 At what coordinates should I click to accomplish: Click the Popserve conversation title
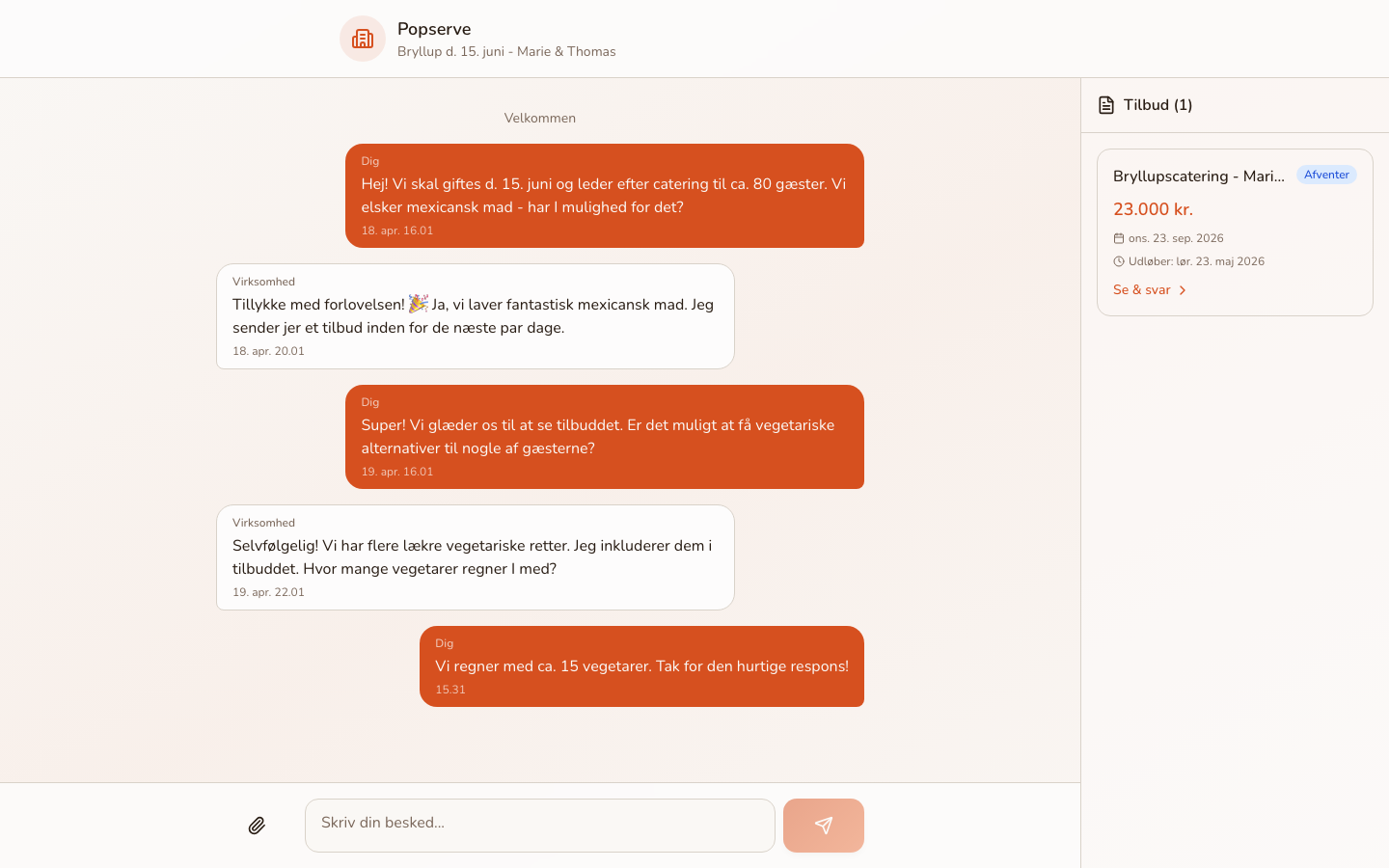(x=434, y=29)
